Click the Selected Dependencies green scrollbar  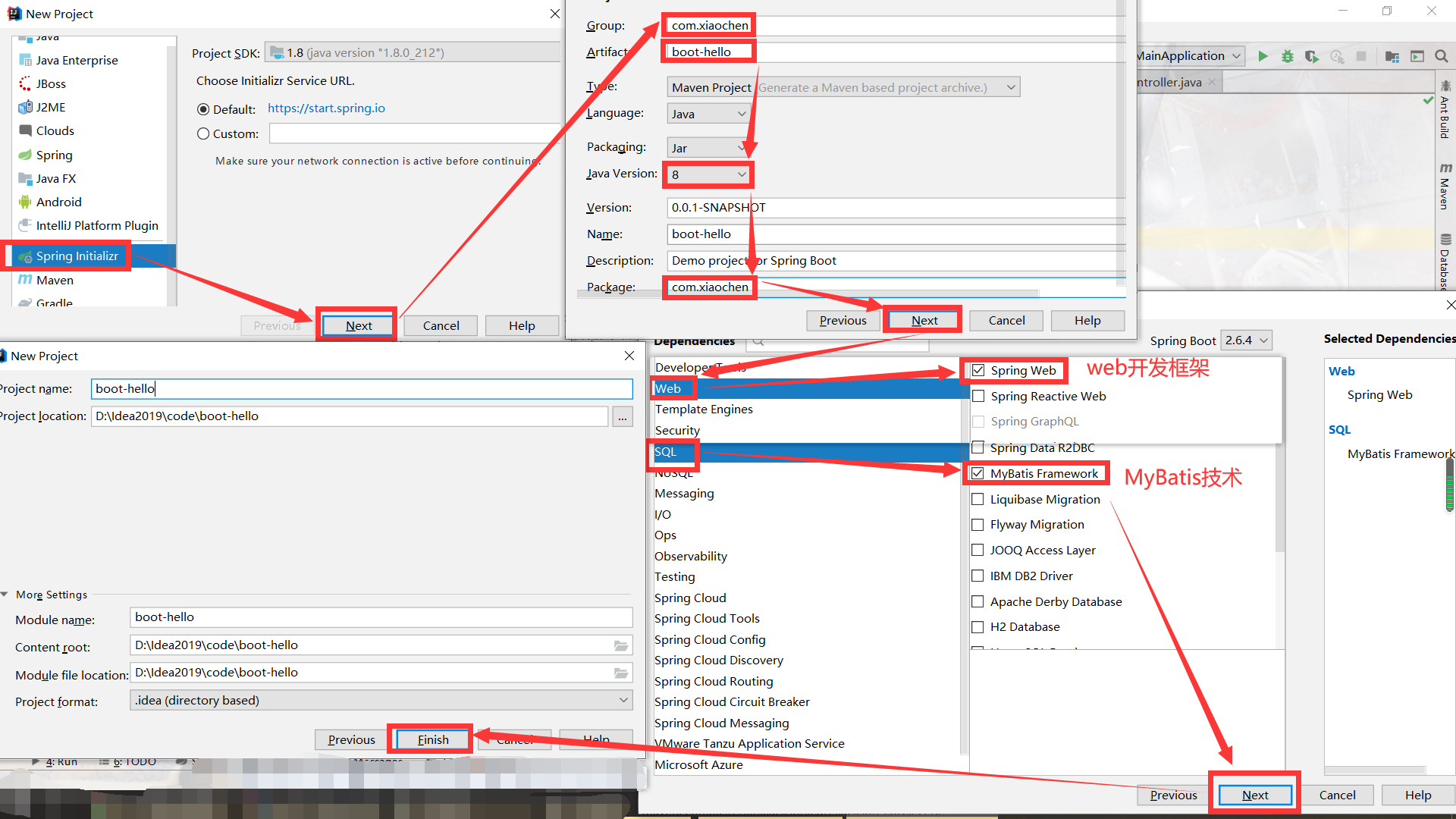click(1449, 485)
